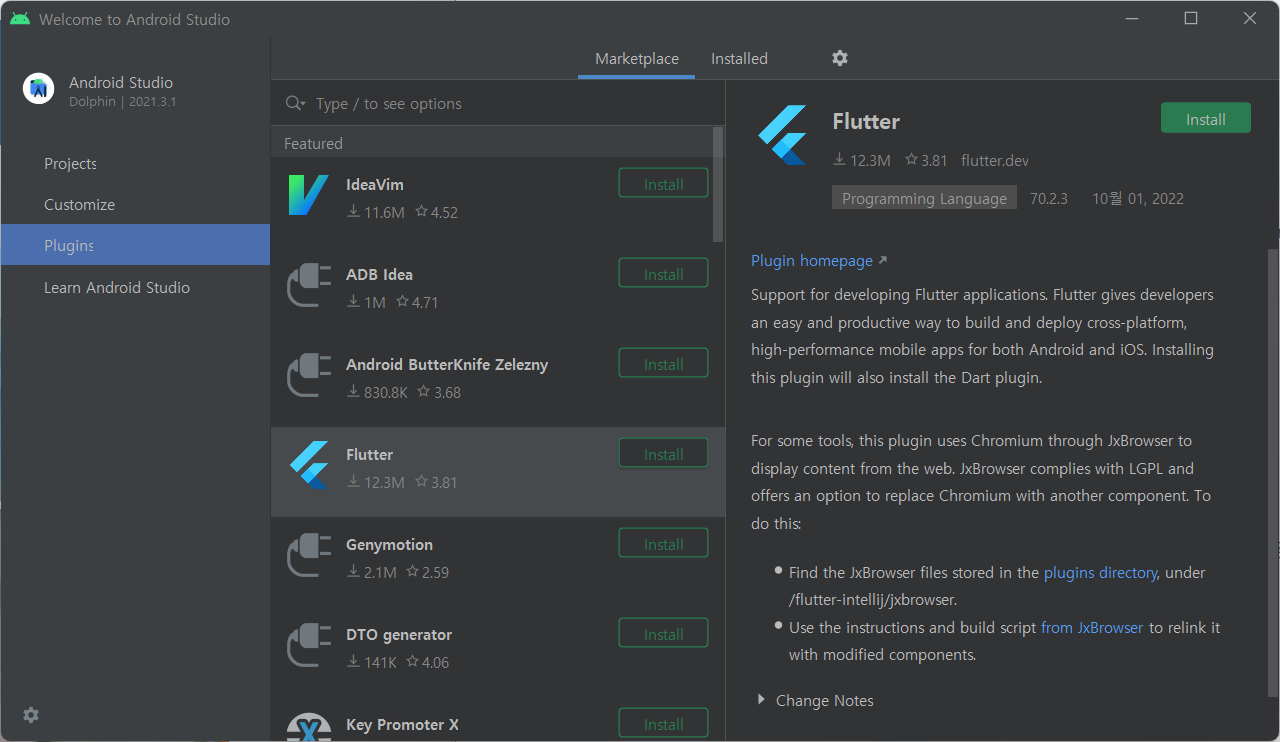This screenshot has height=742, width=1280.
Task: Click the Flutter title in details pane
Action: (x=866, y=121)
